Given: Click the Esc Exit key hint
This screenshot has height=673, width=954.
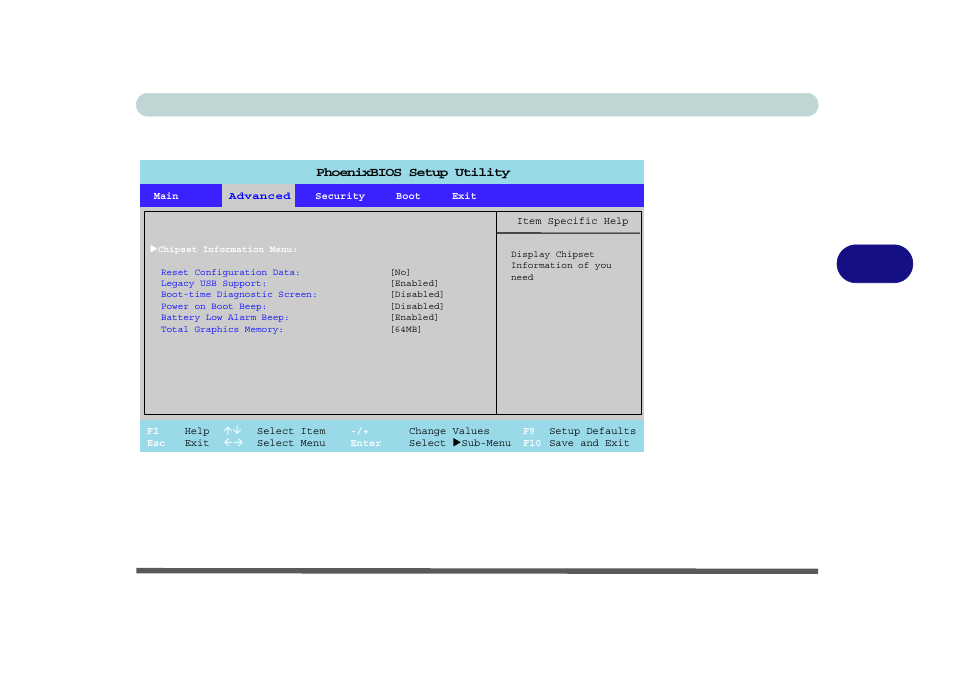Looking at the screenshot, I should [x=178, y=444].
